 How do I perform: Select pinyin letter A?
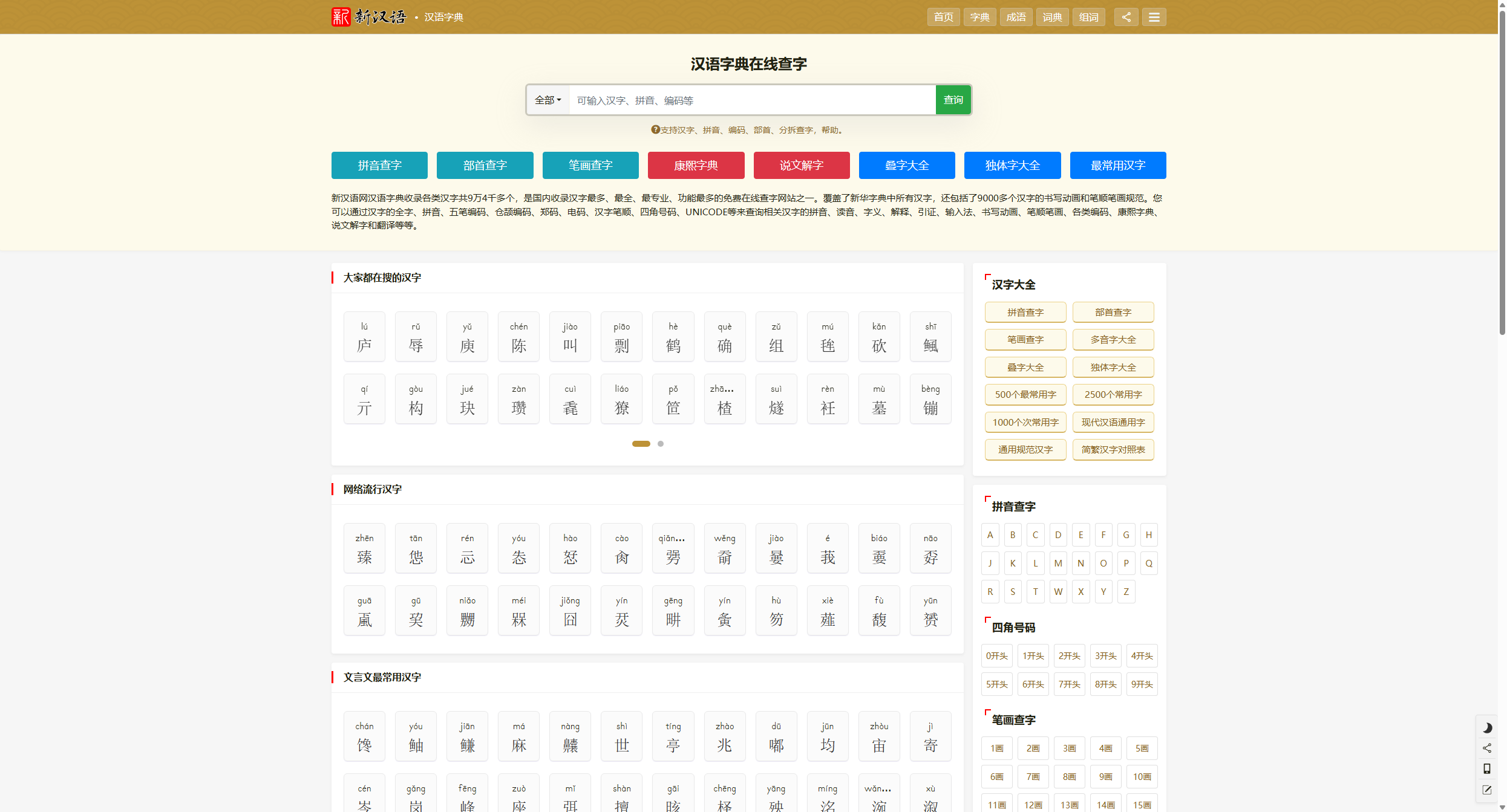coord(990,535)
